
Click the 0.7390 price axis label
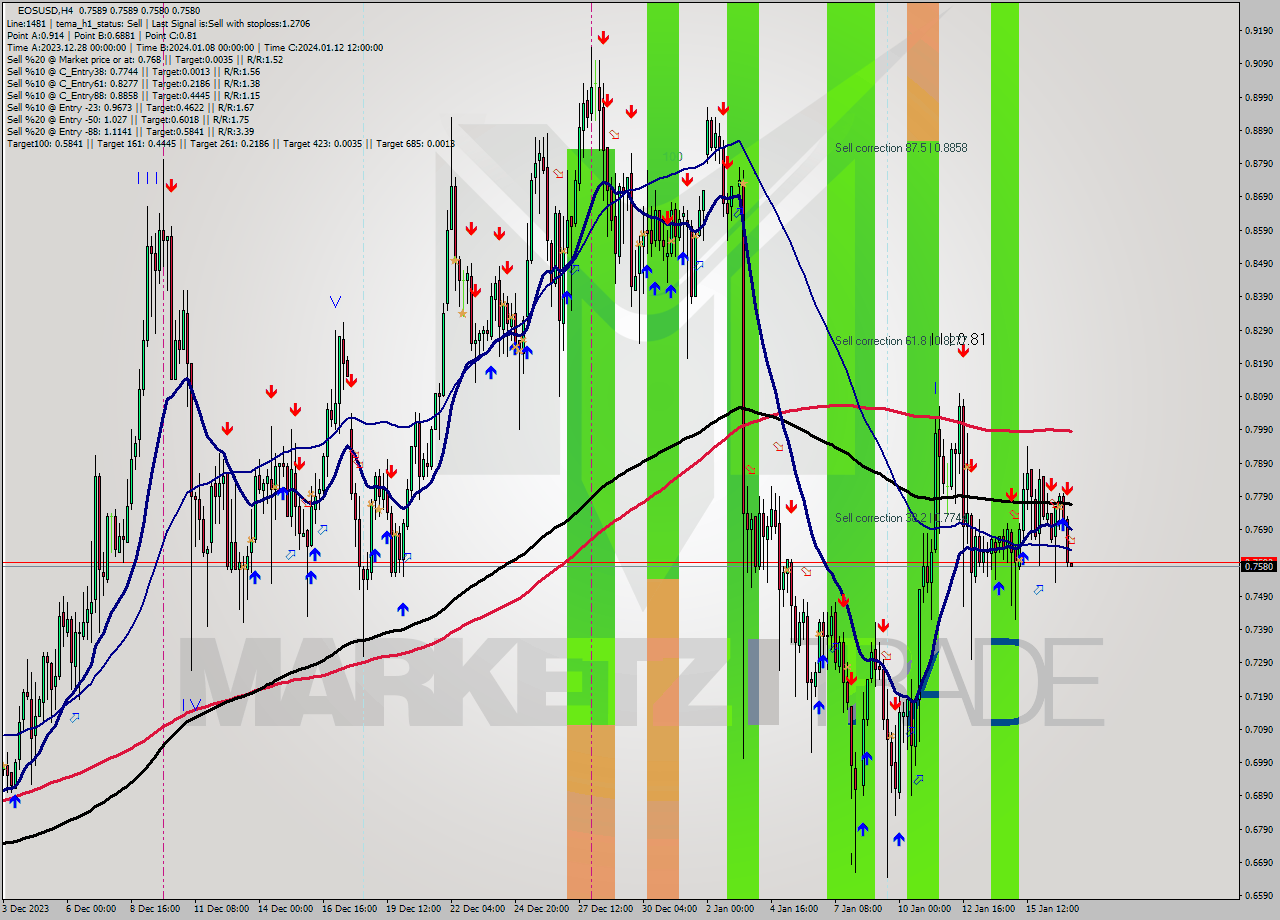(1258, 630)
